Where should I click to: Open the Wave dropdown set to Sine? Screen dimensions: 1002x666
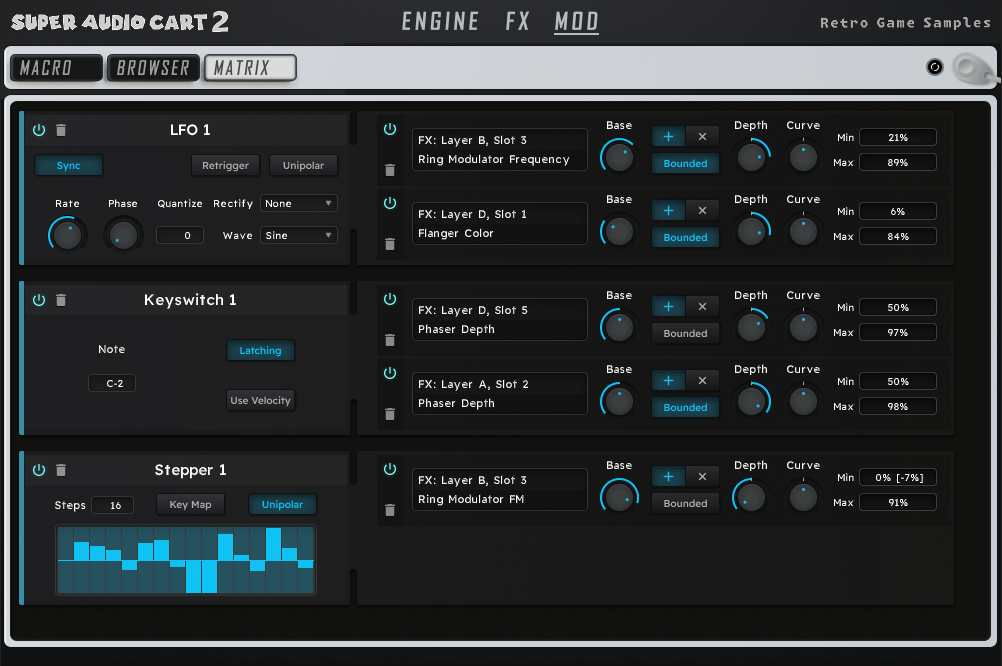click(299, 235)
